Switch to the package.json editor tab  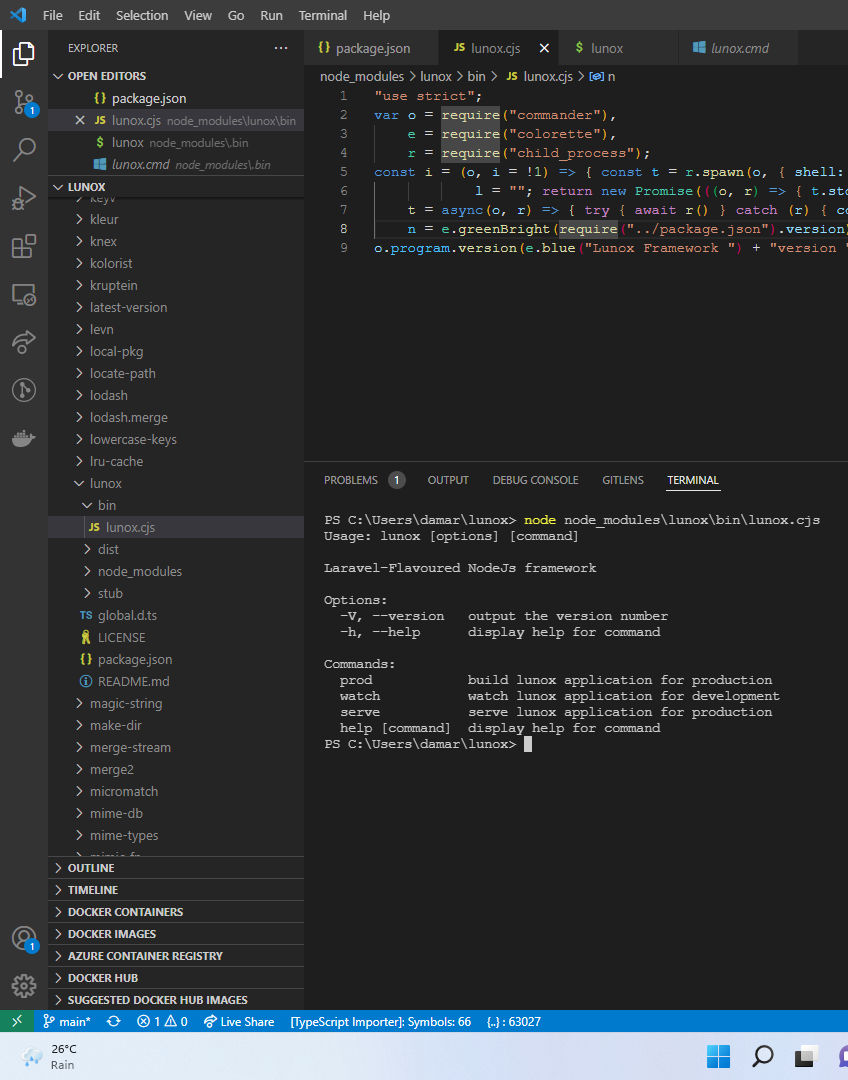click(371, 48)
